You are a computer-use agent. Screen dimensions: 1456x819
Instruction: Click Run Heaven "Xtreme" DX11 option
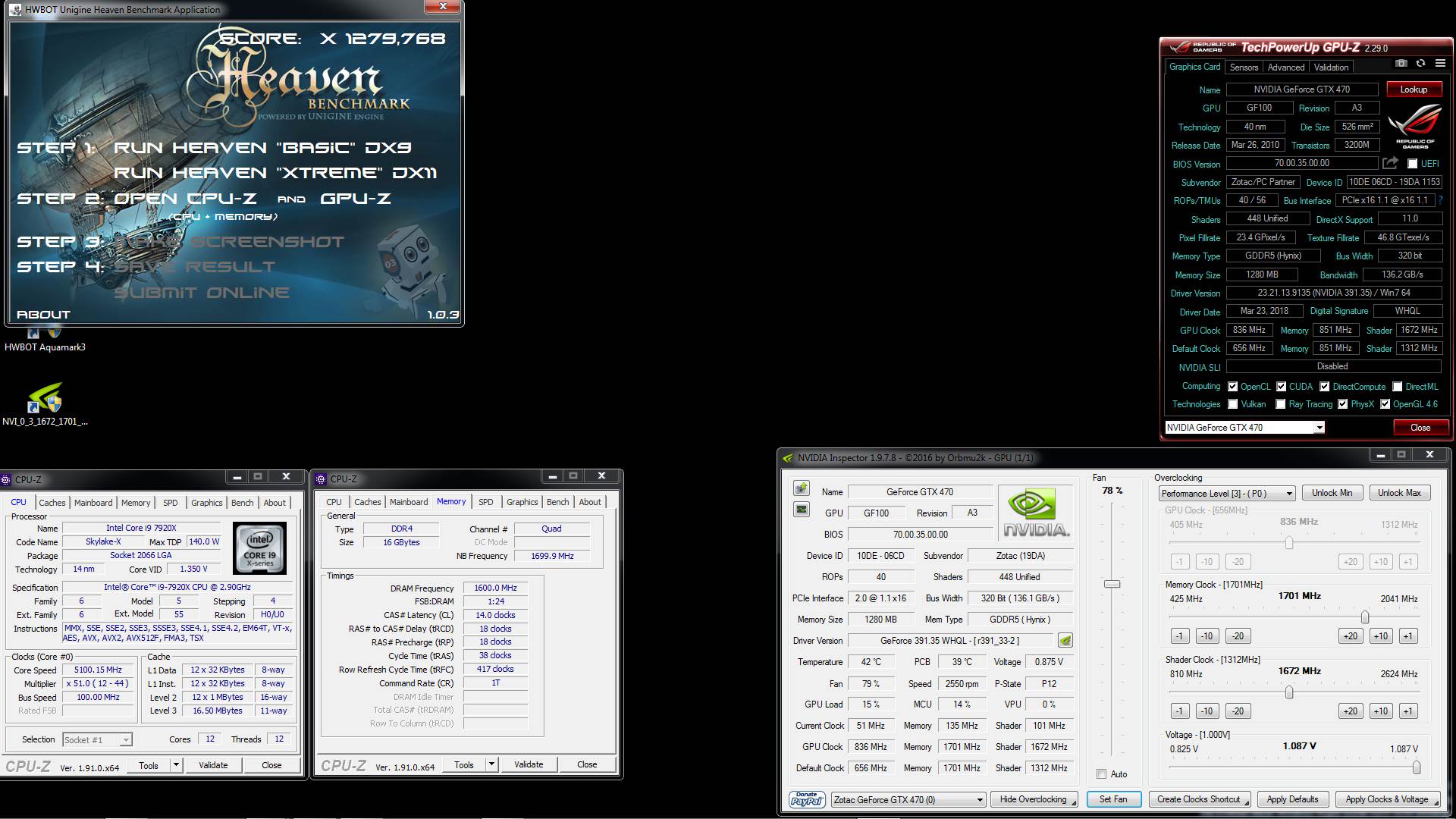(x=275, y=173)
